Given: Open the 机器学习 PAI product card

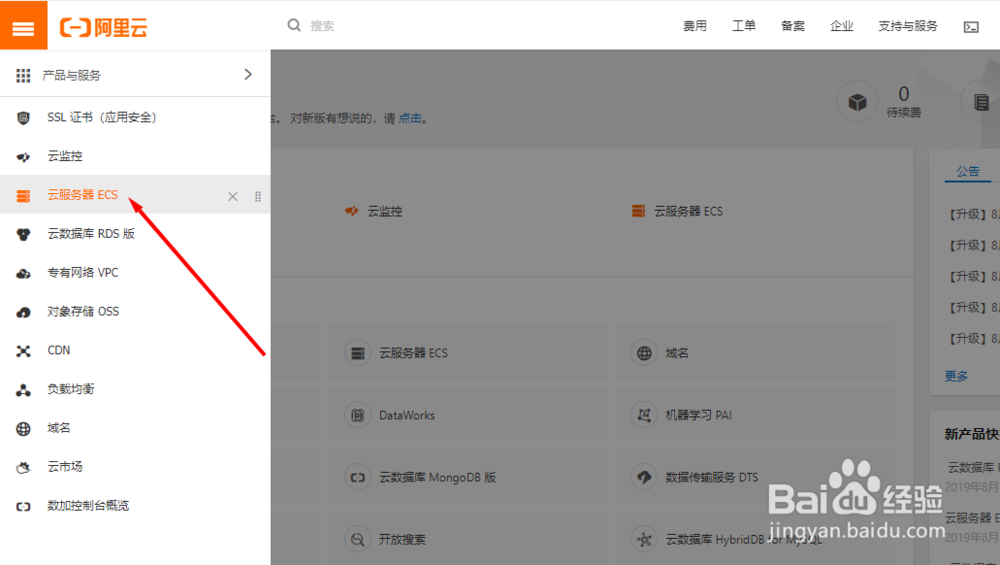Looking at the screenshot, I should click(754, 416).
